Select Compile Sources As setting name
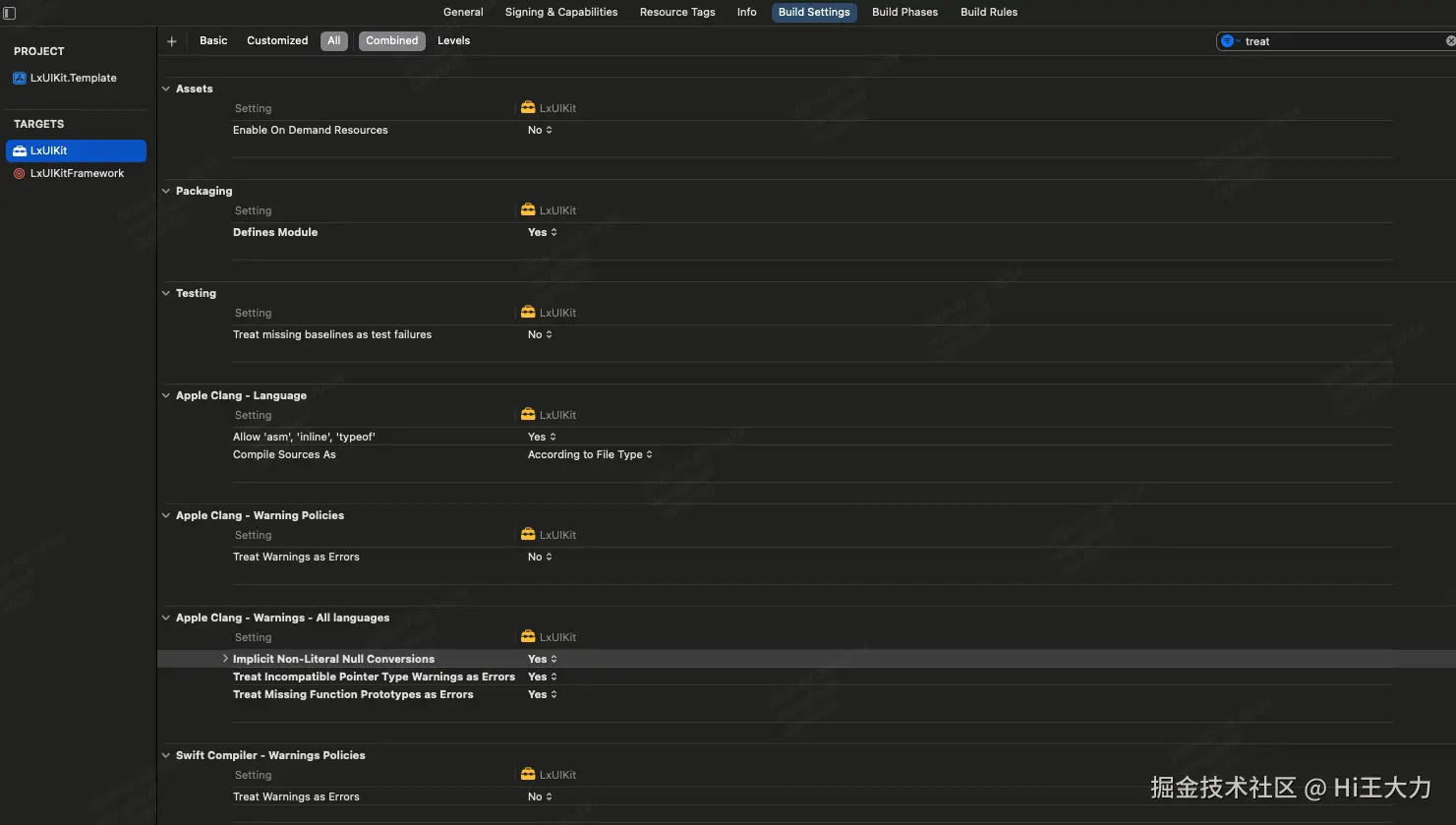 tap(284, 454)
